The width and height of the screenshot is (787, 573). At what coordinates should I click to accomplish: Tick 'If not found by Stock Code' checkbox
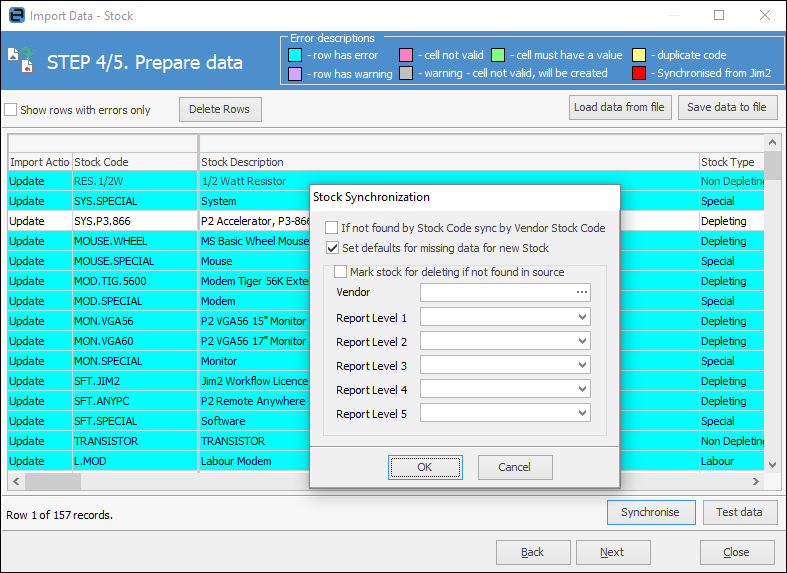[332, 228]
